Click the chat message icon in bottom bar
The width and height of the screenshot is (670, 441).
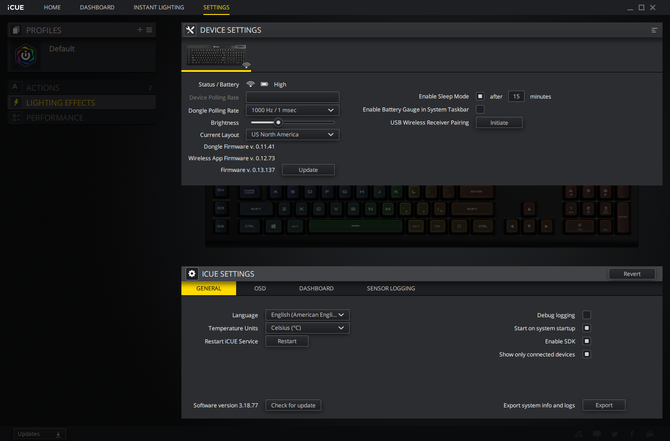click(x=597, y=434)
